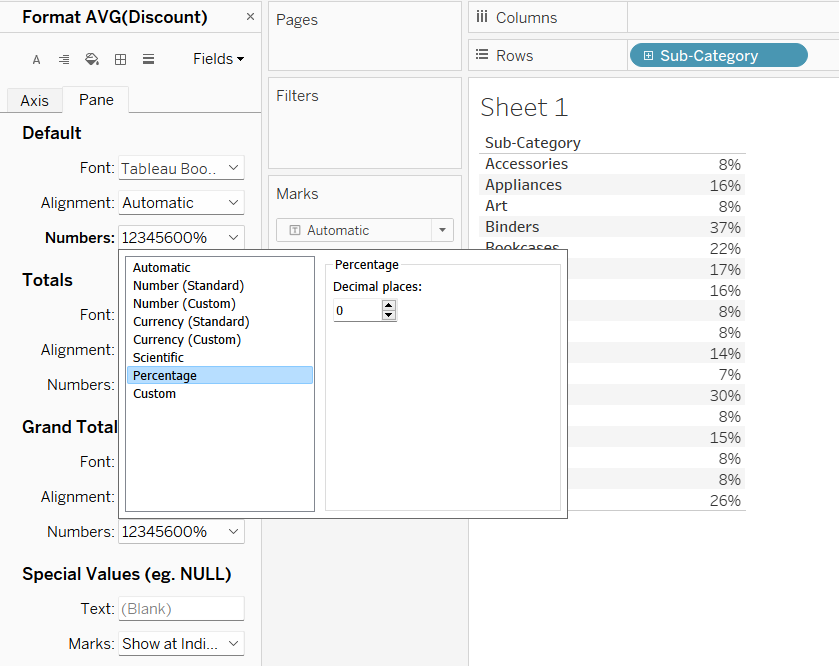Open the Borders formatting icon
Image resolution: width=839 pixels, height=666 pixels.
(120, 60)
